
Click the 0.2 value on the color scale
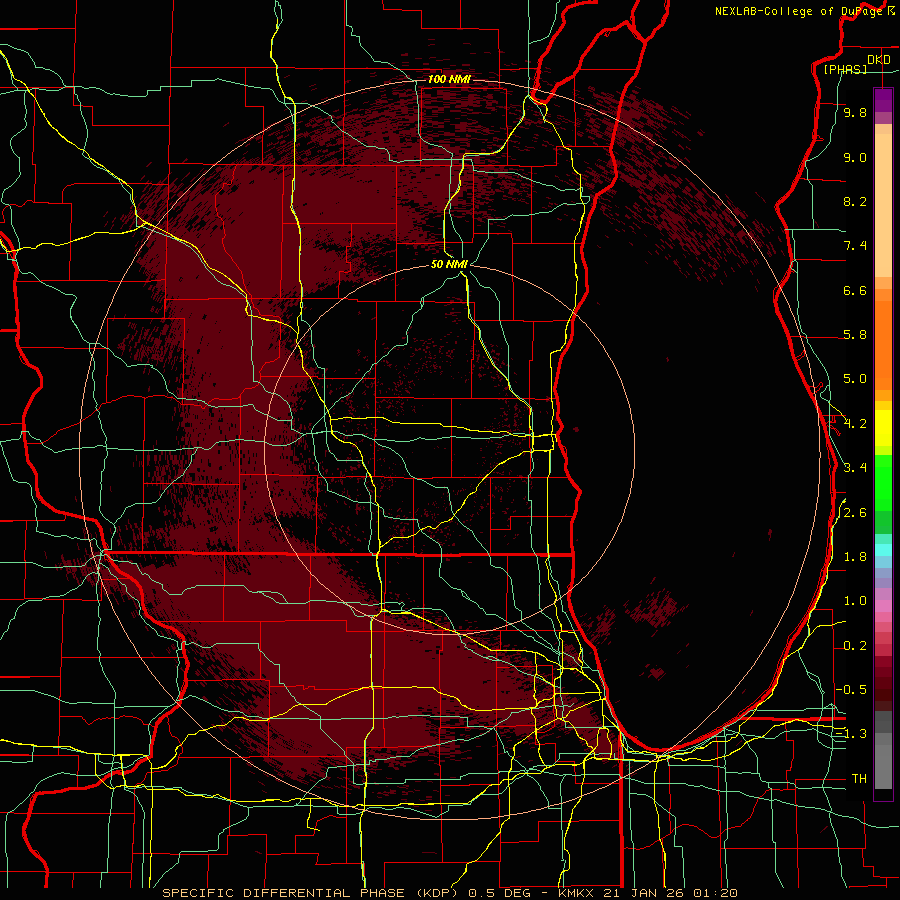855,646
